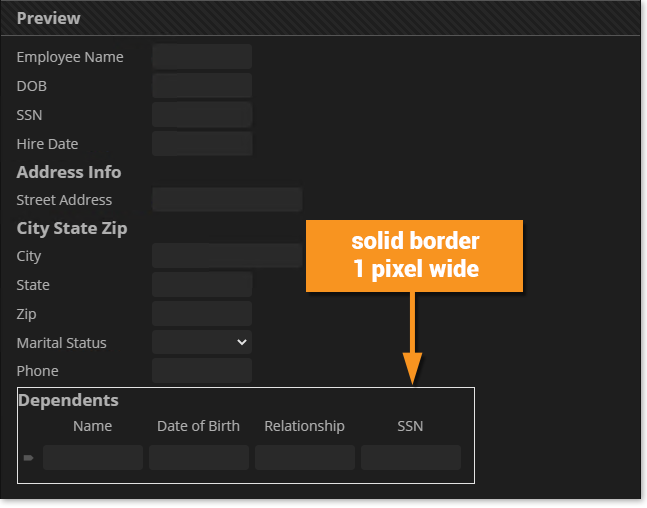The image size is (647, 508).
Task: Click the row indicator arrow in Dependents
Action: [29, 458]
